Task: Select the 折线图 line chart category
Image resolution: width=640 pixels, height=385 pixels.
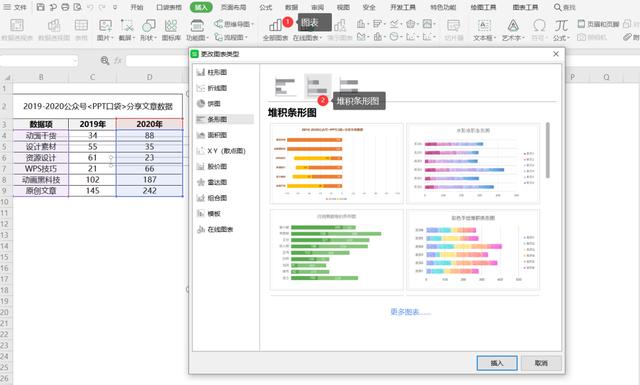Action: (x=212, y=88)
